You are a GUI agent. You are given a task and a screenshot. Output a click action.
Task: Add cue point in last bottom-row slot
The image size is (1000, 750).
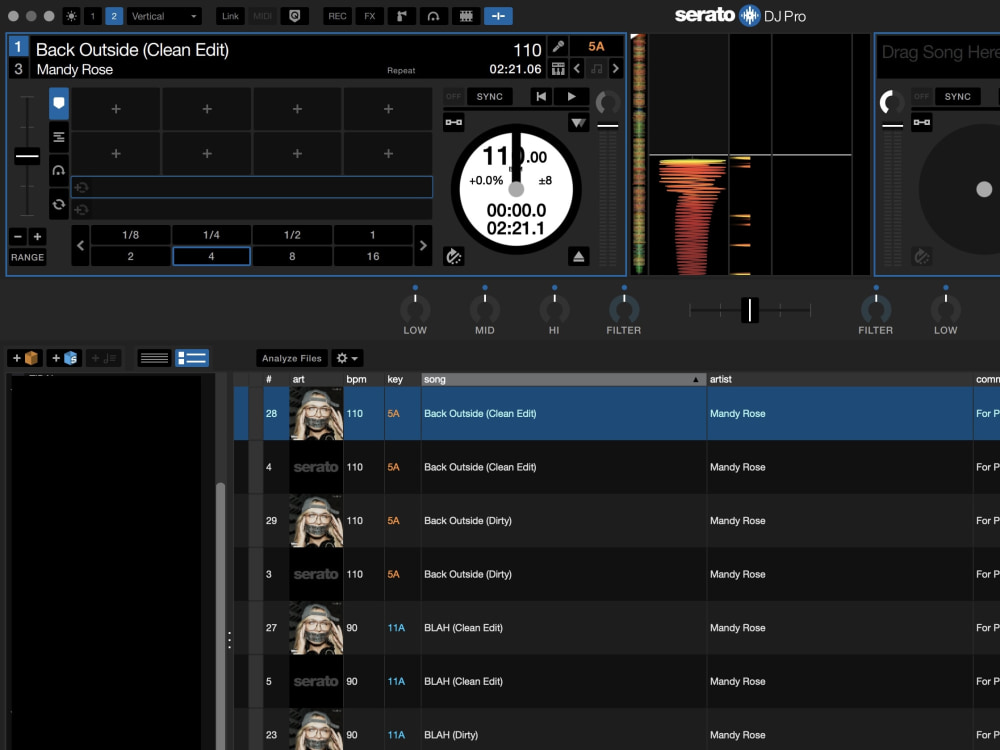[388, 154]
